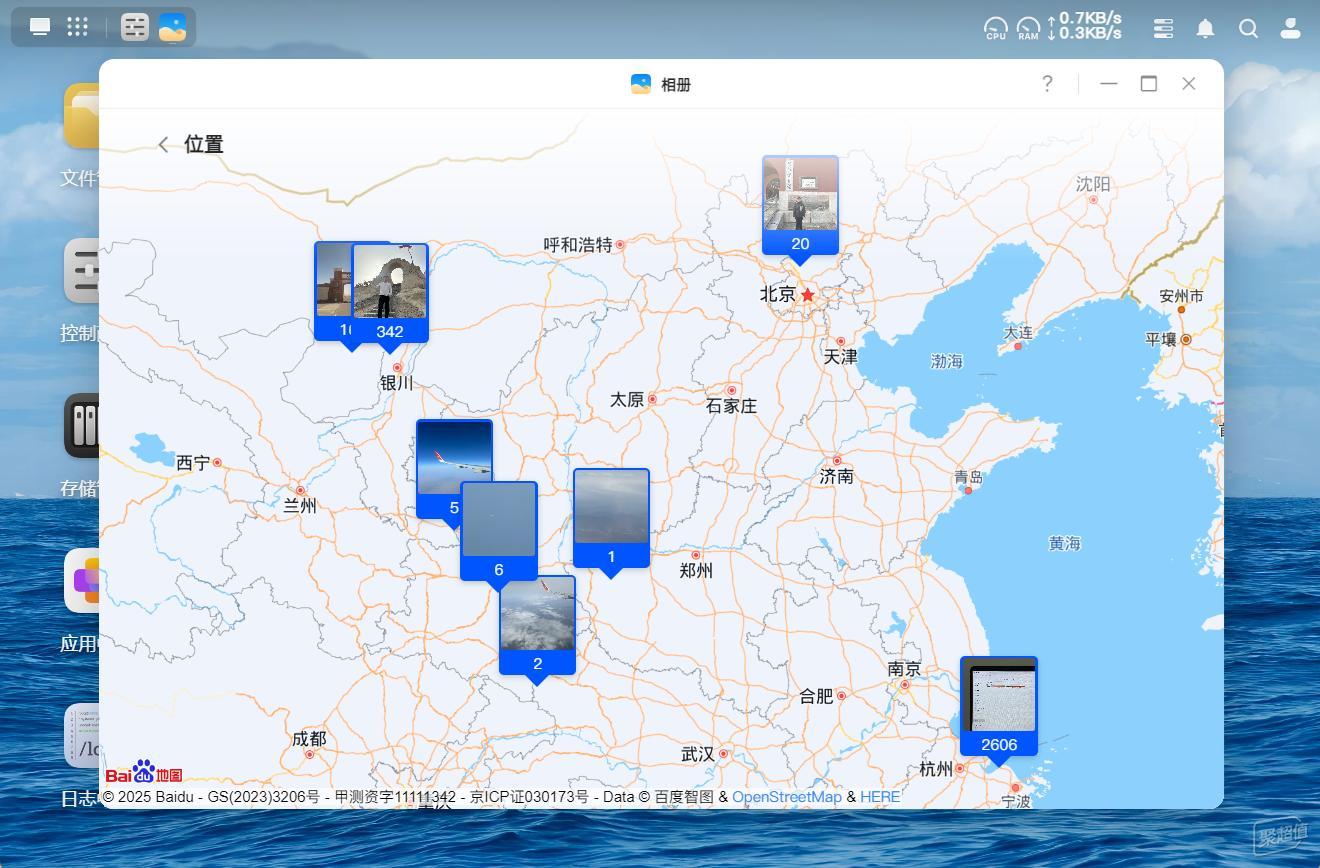Click the 成都 city label

point(309,739)
